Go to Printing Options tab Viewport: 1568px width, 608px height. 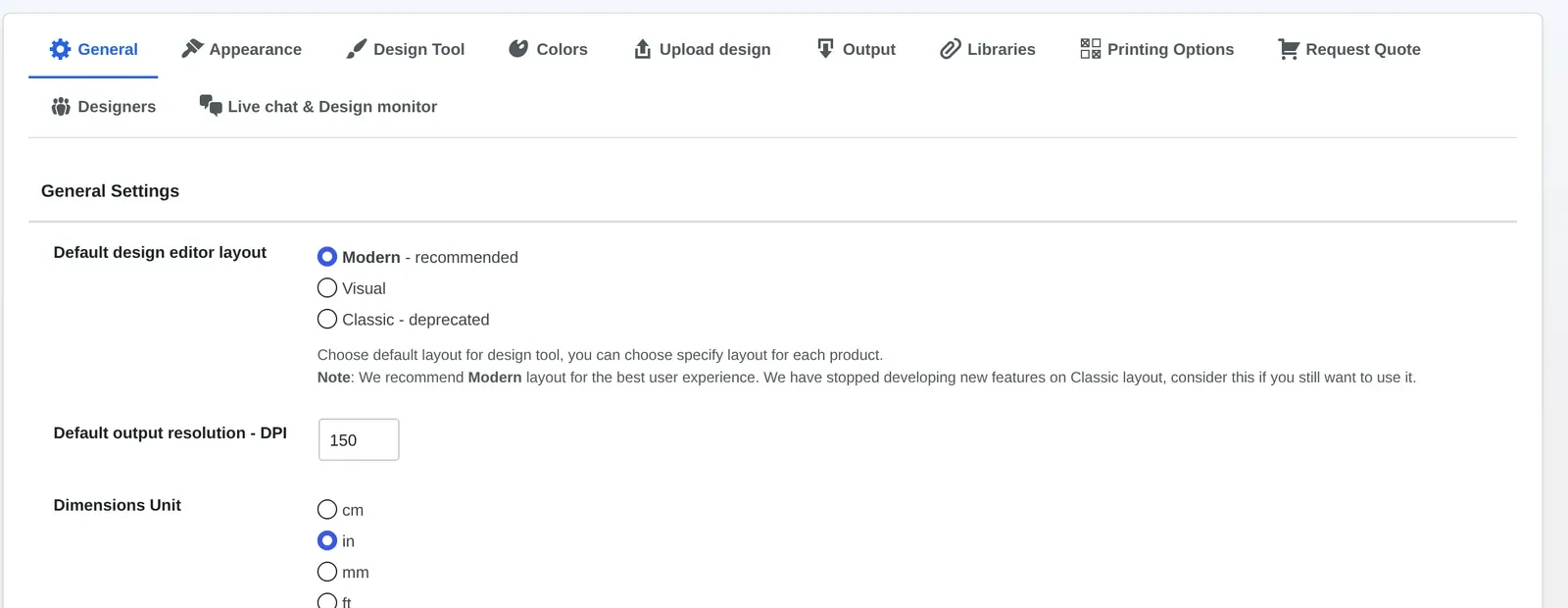(x=1157, y=49)
